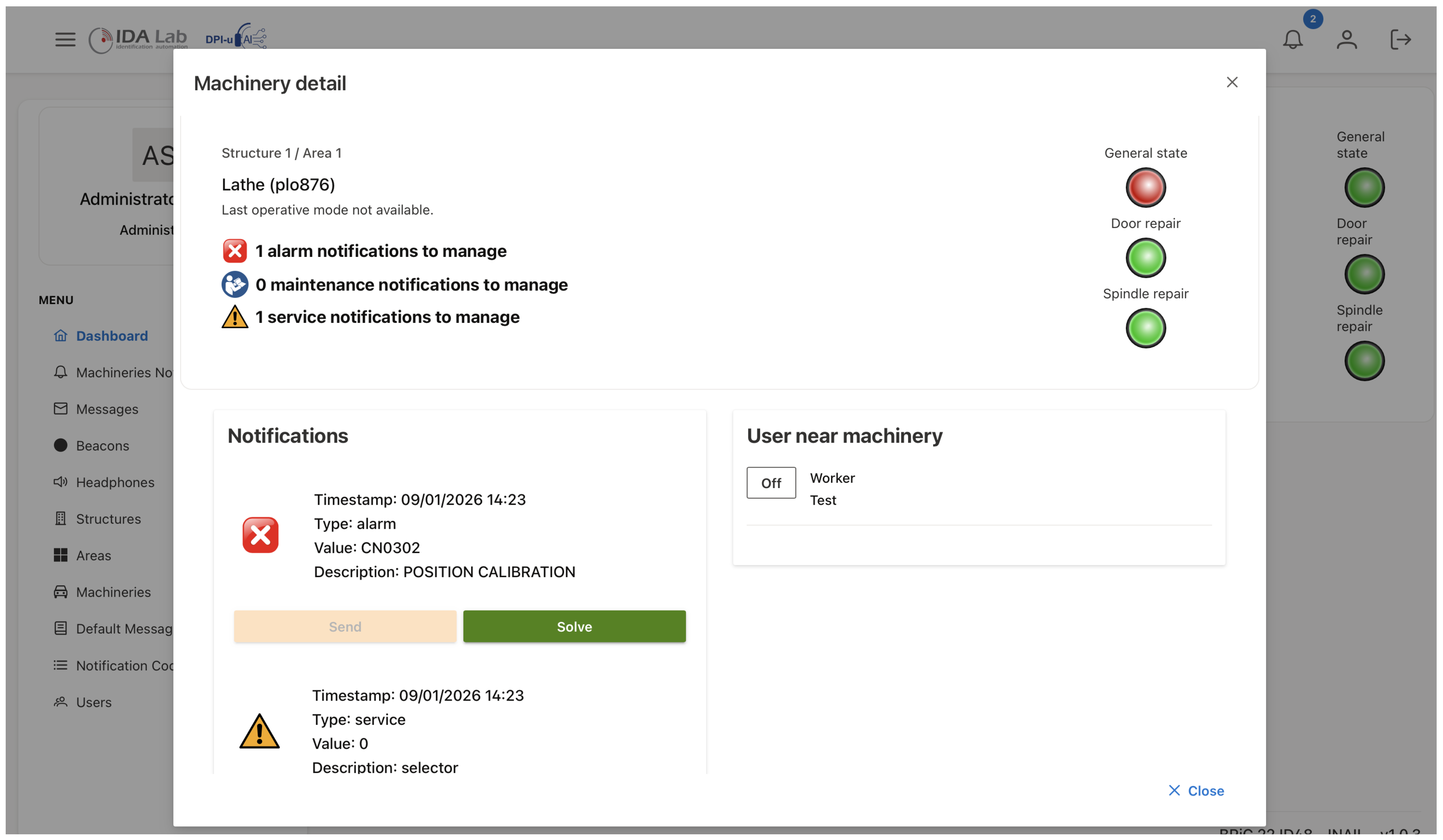Go to Users menu item
1443x840 pixels.
coord(94,702)
